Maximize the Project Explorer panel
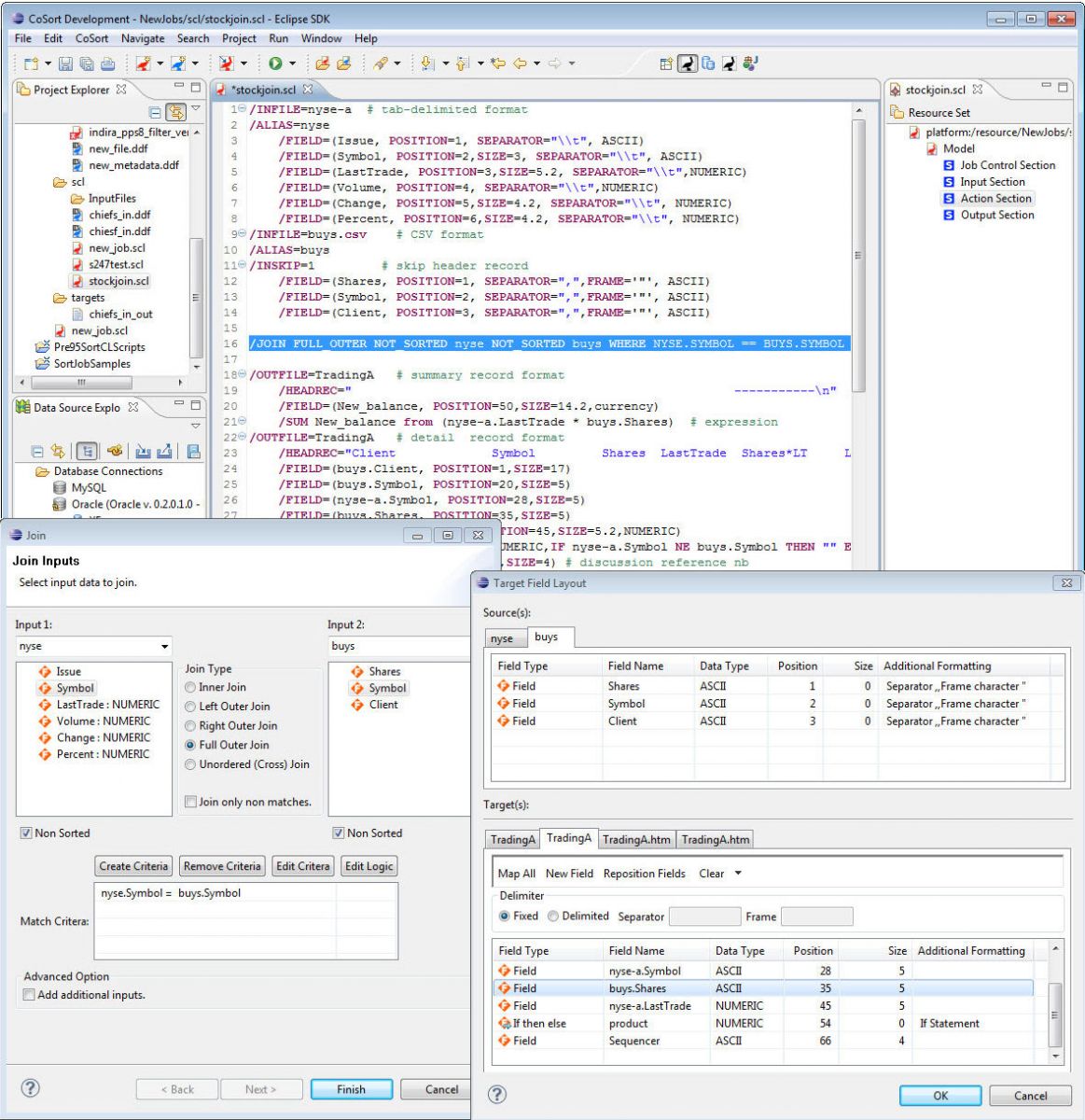 [196, 88]
